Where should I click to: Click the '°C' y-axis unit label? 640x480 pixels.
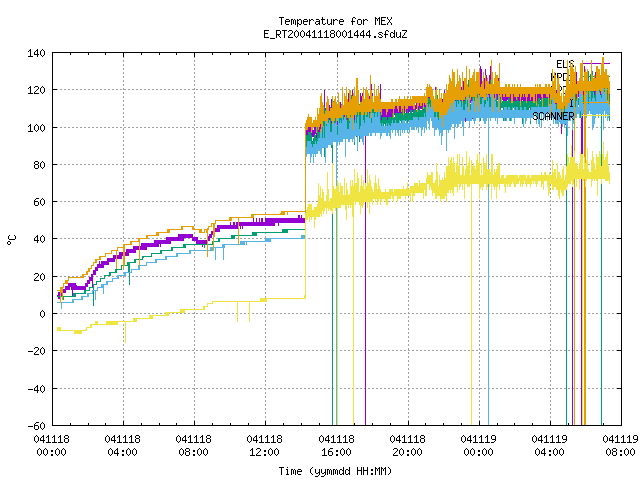click(12, 240)
